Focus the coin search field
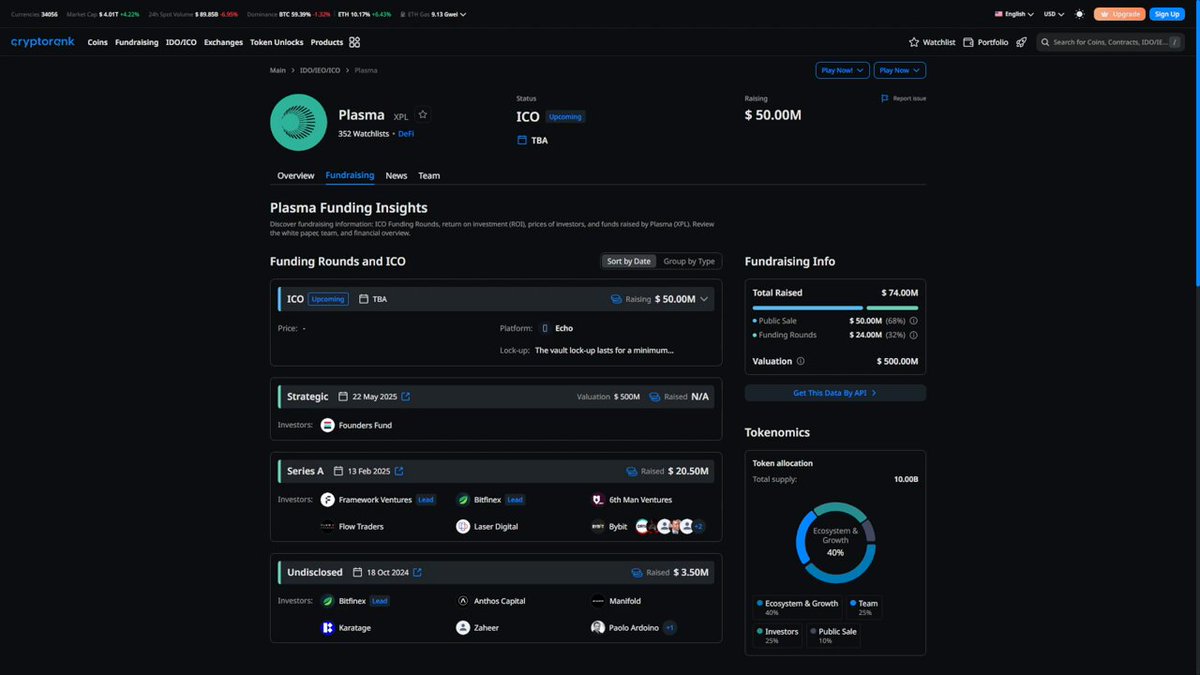The image size is (1200, 675). point(1110,42)
